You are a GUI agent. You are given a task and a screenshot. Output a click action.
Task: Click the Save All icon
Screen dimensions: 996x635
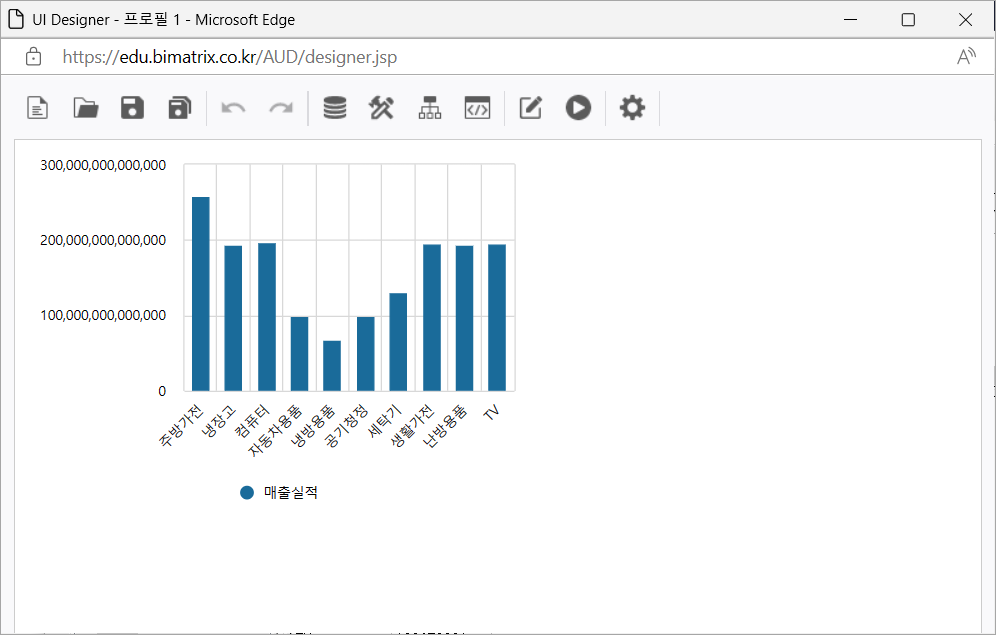[x=179, y=108]
